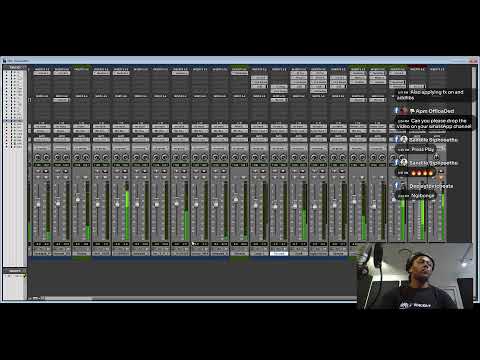
Task: Click the mixer's vertical scrollbar on right
Action: 475,155
